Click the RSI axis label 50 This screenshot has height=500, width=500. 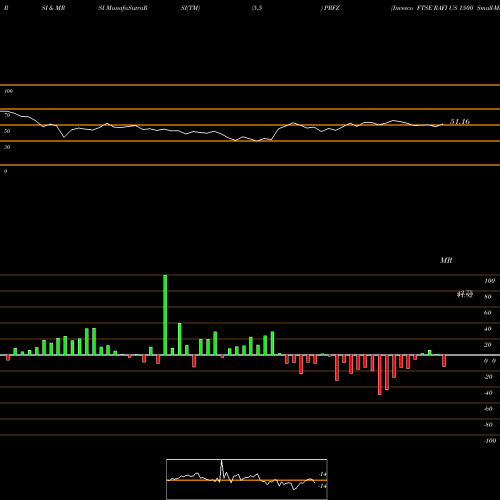7,131
